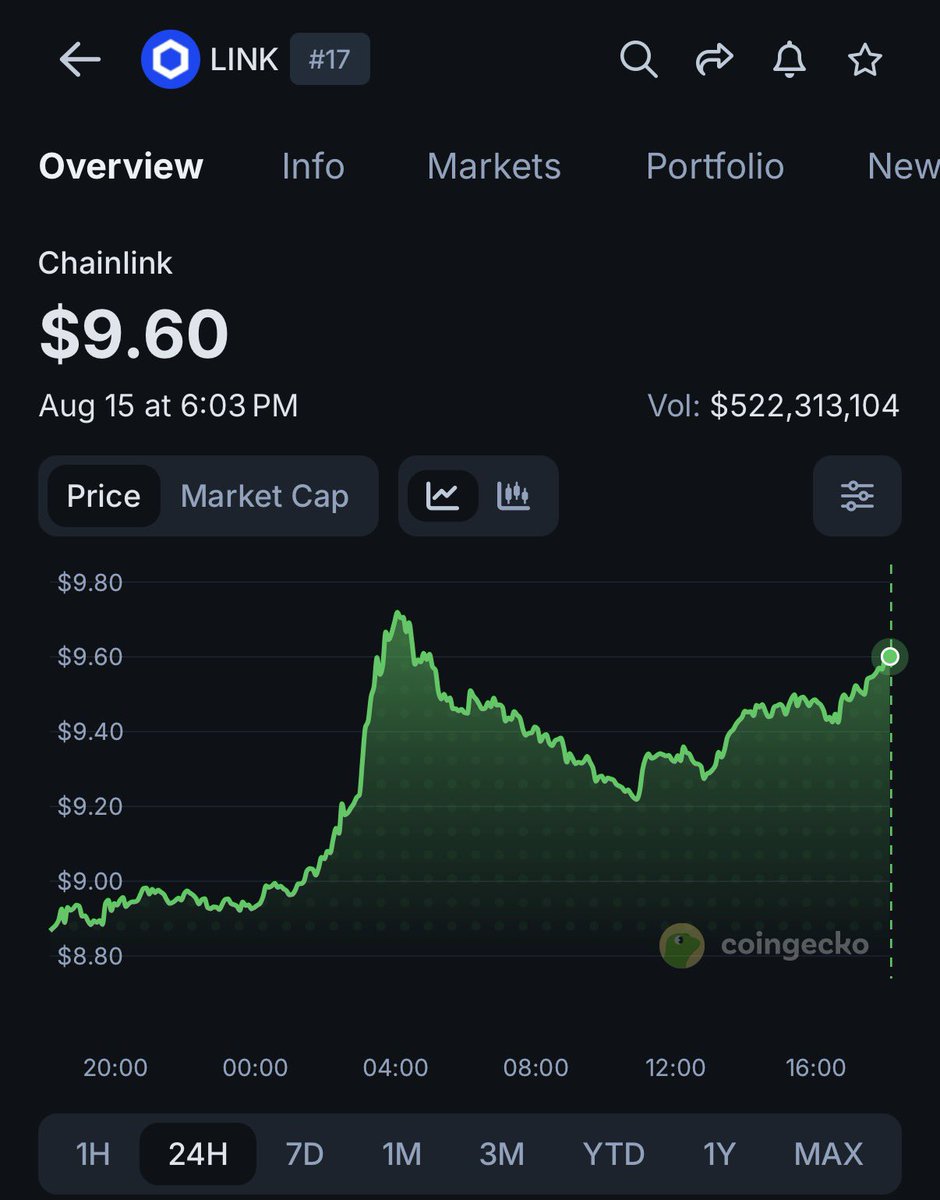Select the Price toggle option
This screenshot has width=940, height=1200.
coord(103,496)
